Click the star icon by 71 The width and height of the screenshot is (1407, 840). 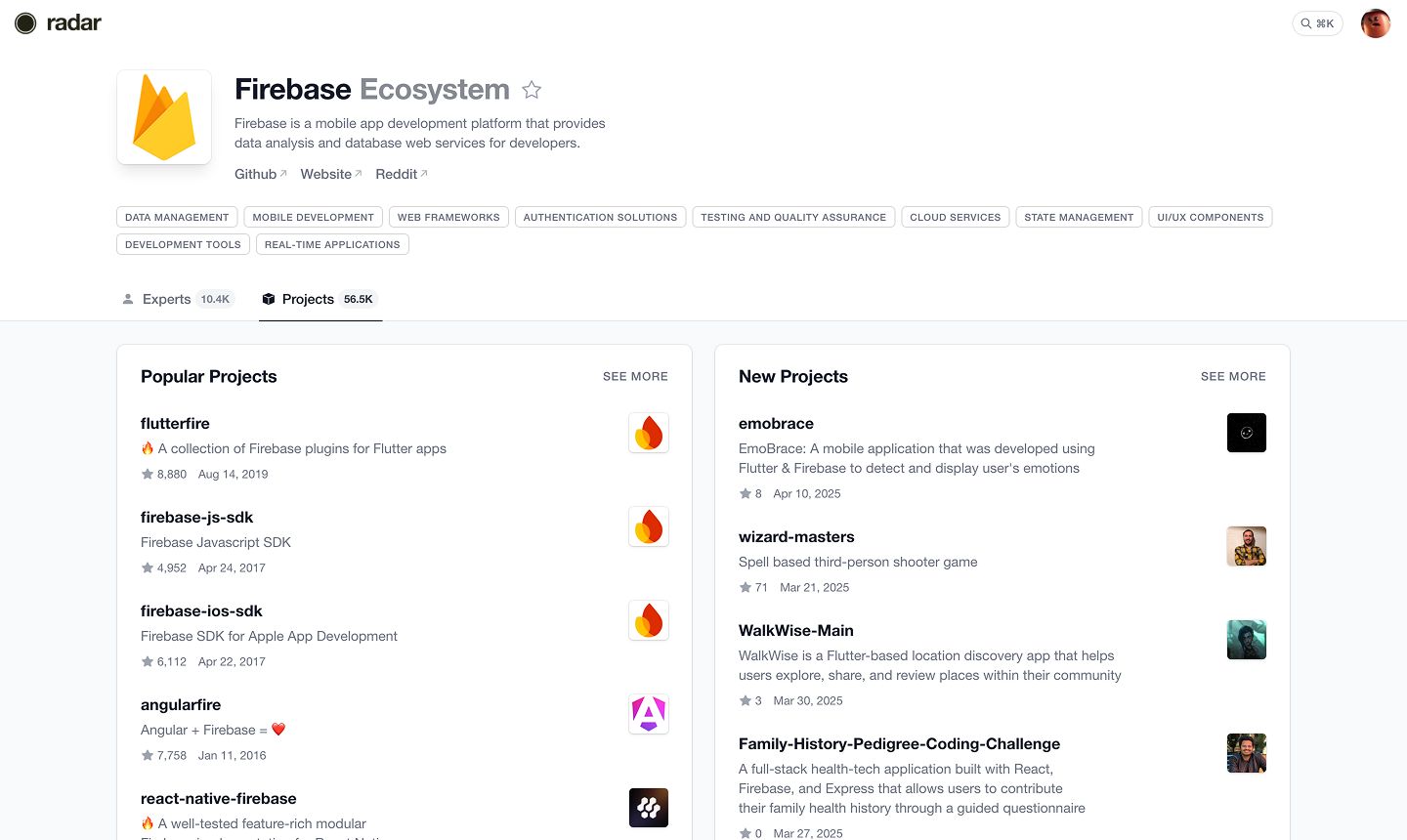tap(746, 587)
